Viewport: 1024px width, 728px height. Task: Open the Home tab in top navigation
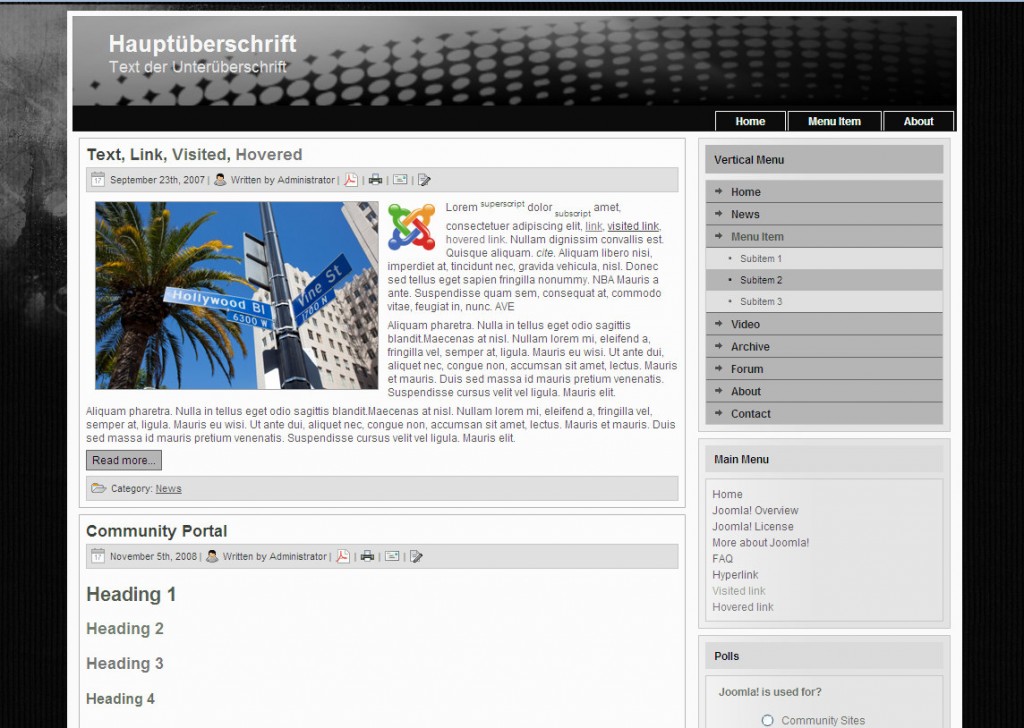tap(750, 121)
